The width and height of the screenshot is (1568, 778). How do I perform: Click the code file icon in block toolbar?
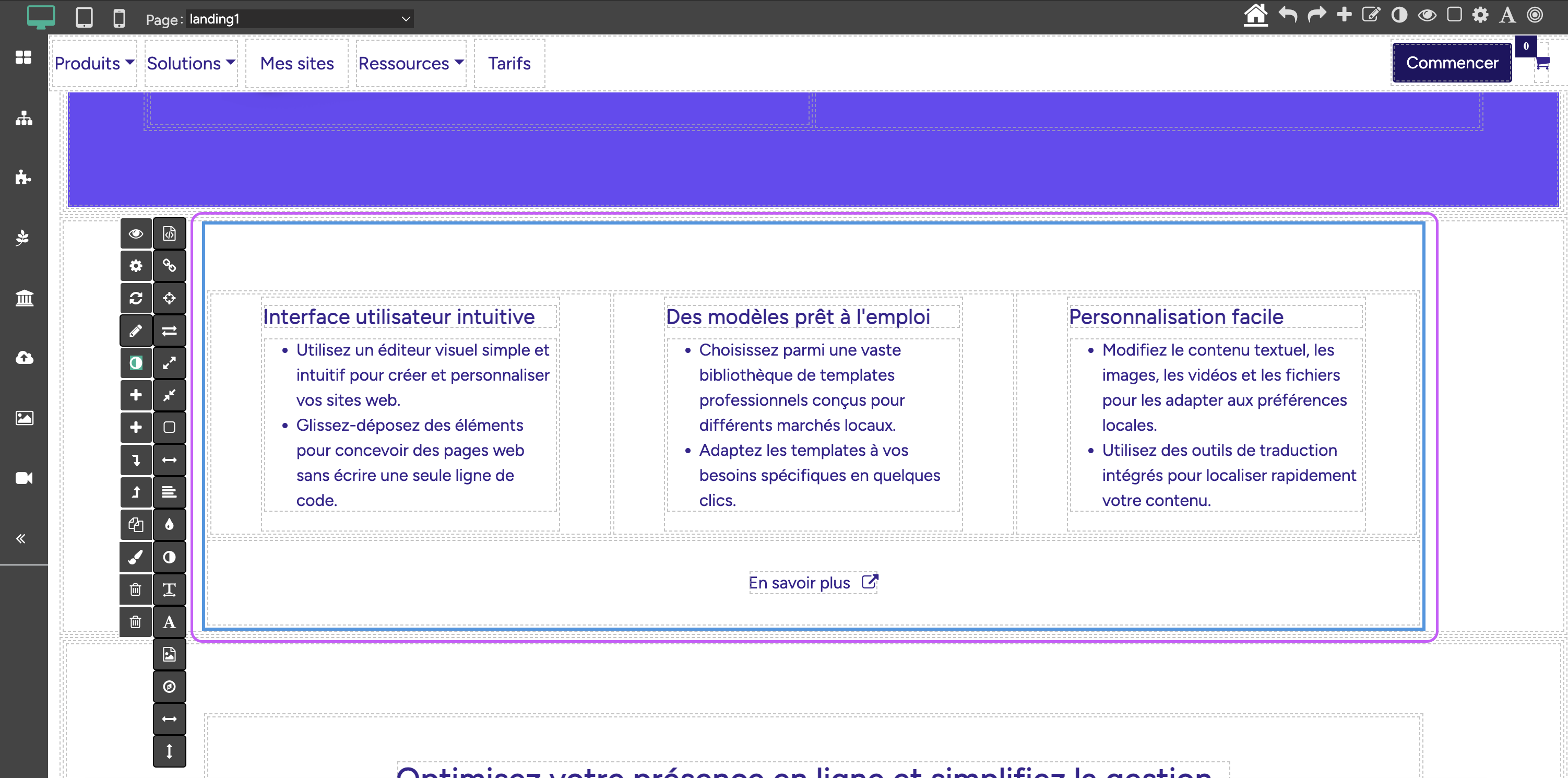(x=169, y=234)
